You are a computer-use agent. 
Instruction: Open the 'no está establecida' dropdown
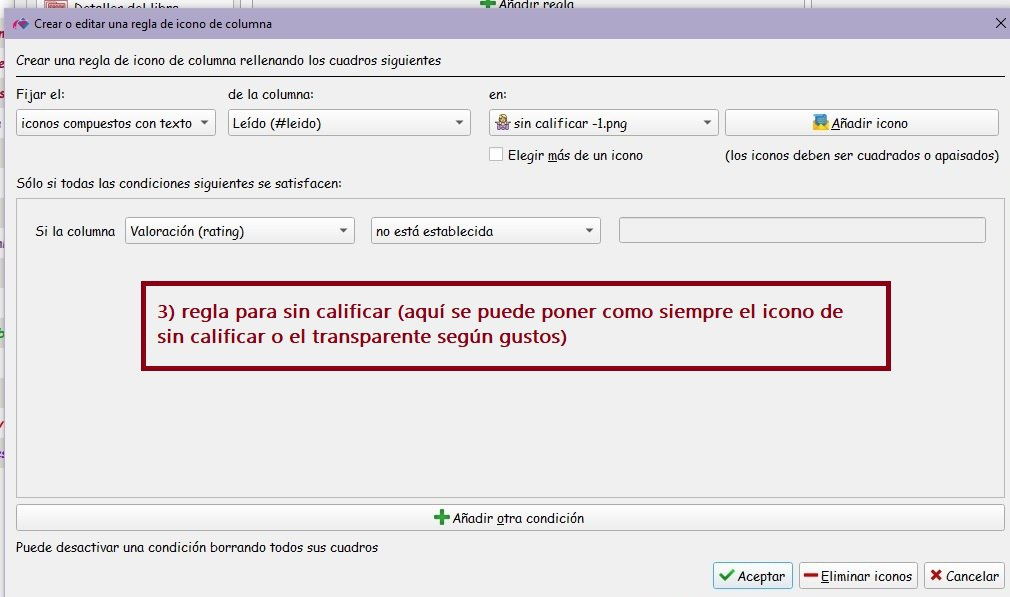[x=486, y=231]
